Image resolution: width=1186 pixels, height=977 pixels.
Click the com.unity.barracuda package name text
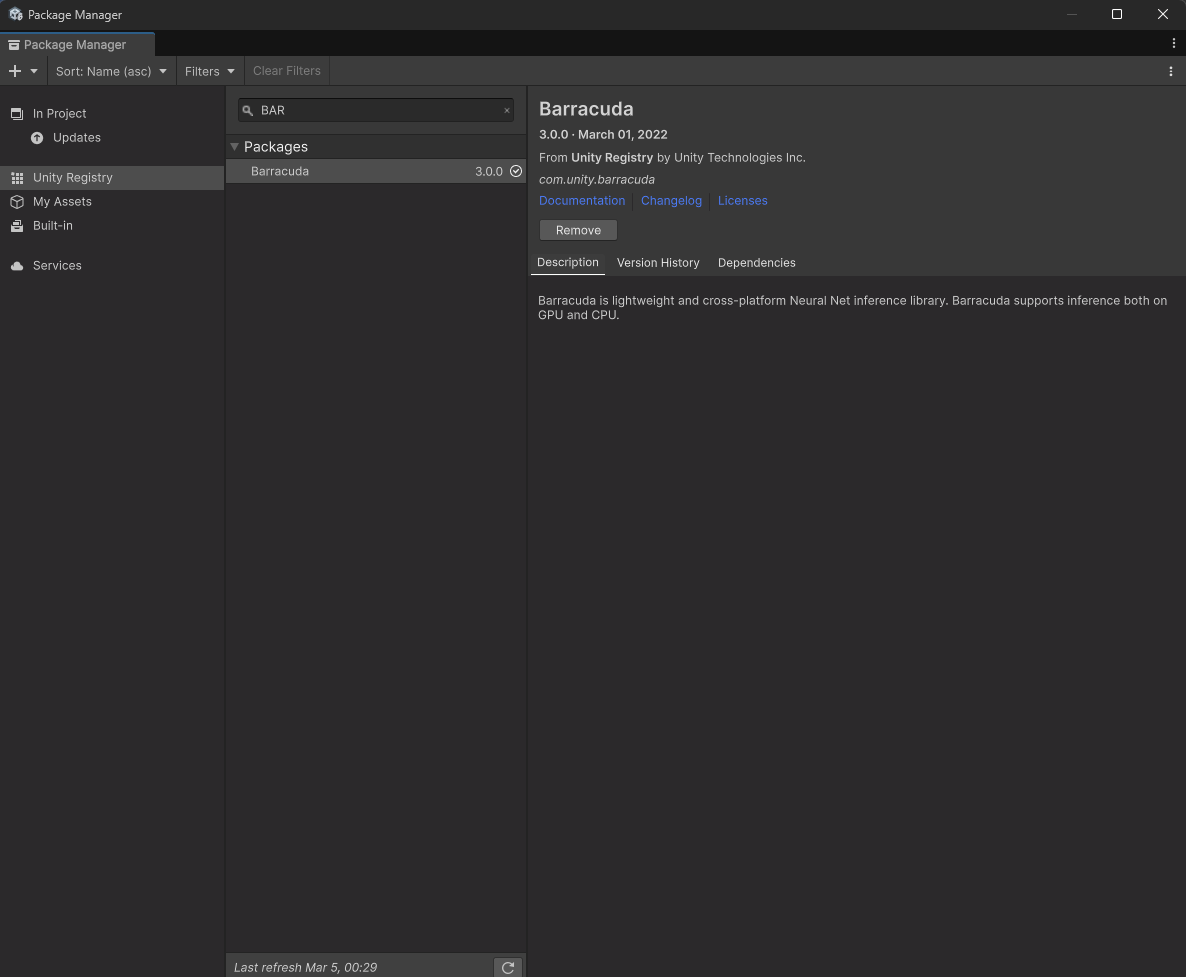pyautogui.click(x=597, y=179)
